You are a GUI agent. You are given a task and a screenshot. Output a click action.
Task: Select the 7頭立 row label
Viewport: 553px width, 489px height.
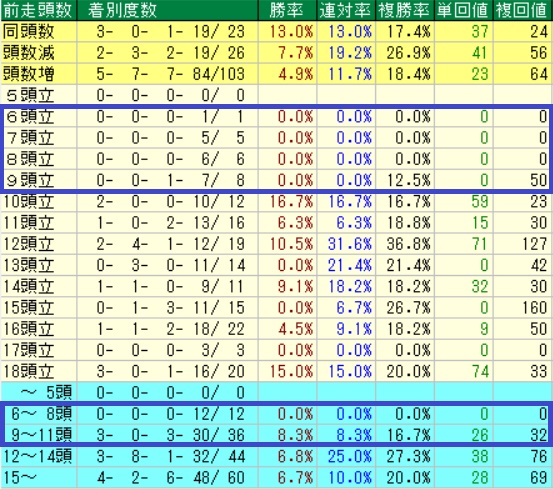[30, 138]
